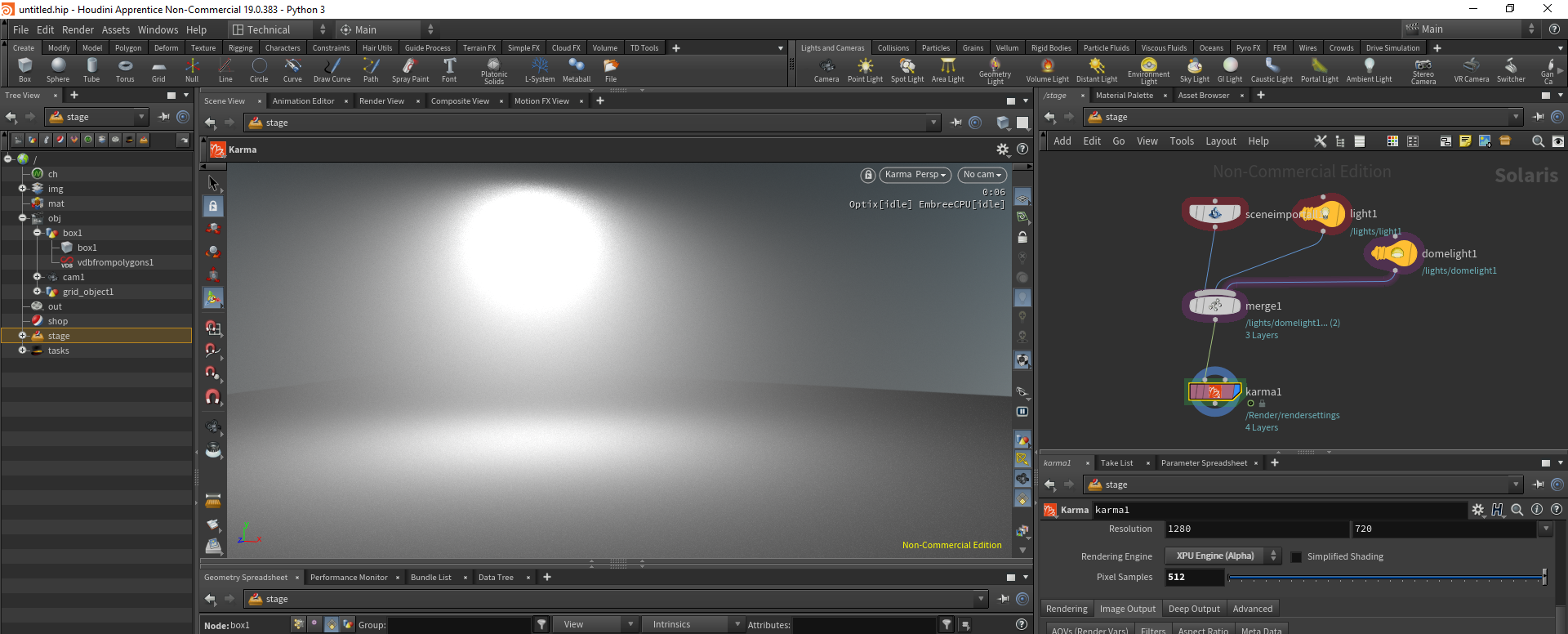Viewport: 1568px width, 634px height.
Task: Select the Tube shelf tool
Action: click(x=91, y=70)
